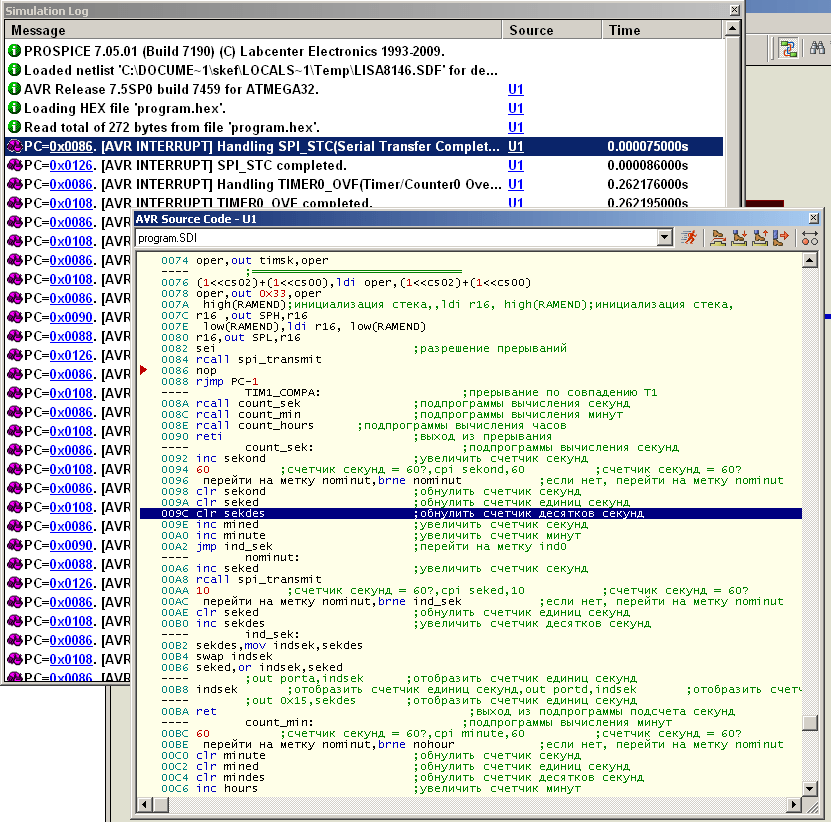Toggle the wire autorouter toolbar icon

788,47
